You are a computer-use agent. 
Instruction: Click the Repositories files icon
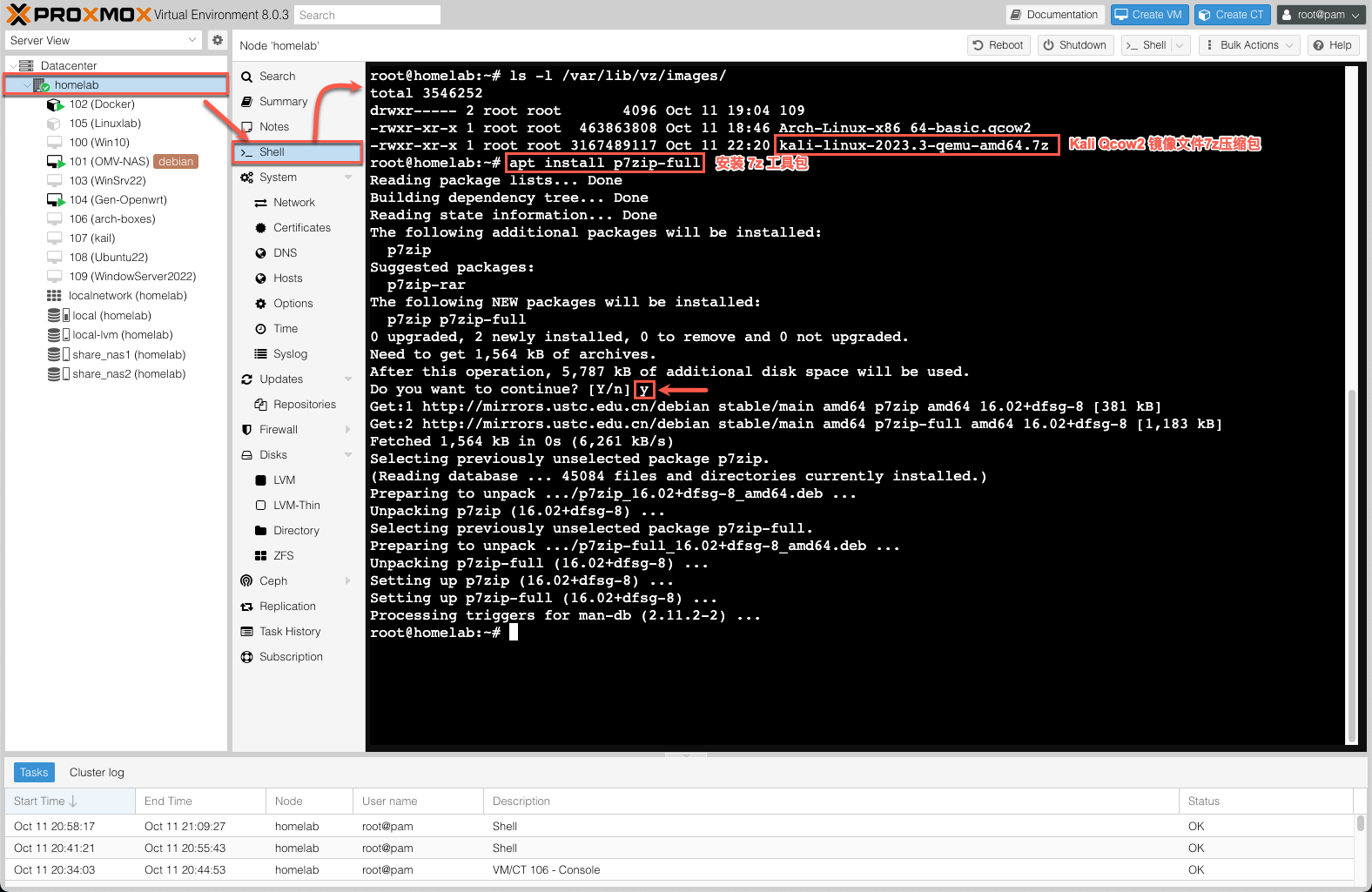(x=260, y=405)
